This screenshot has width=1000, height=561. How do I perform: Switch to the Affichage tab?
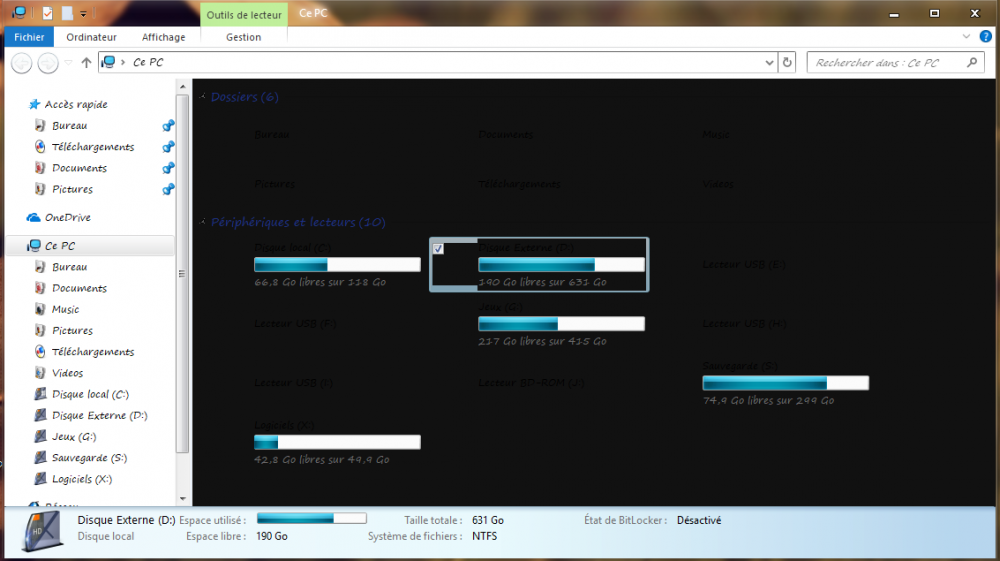coord(163,37)
